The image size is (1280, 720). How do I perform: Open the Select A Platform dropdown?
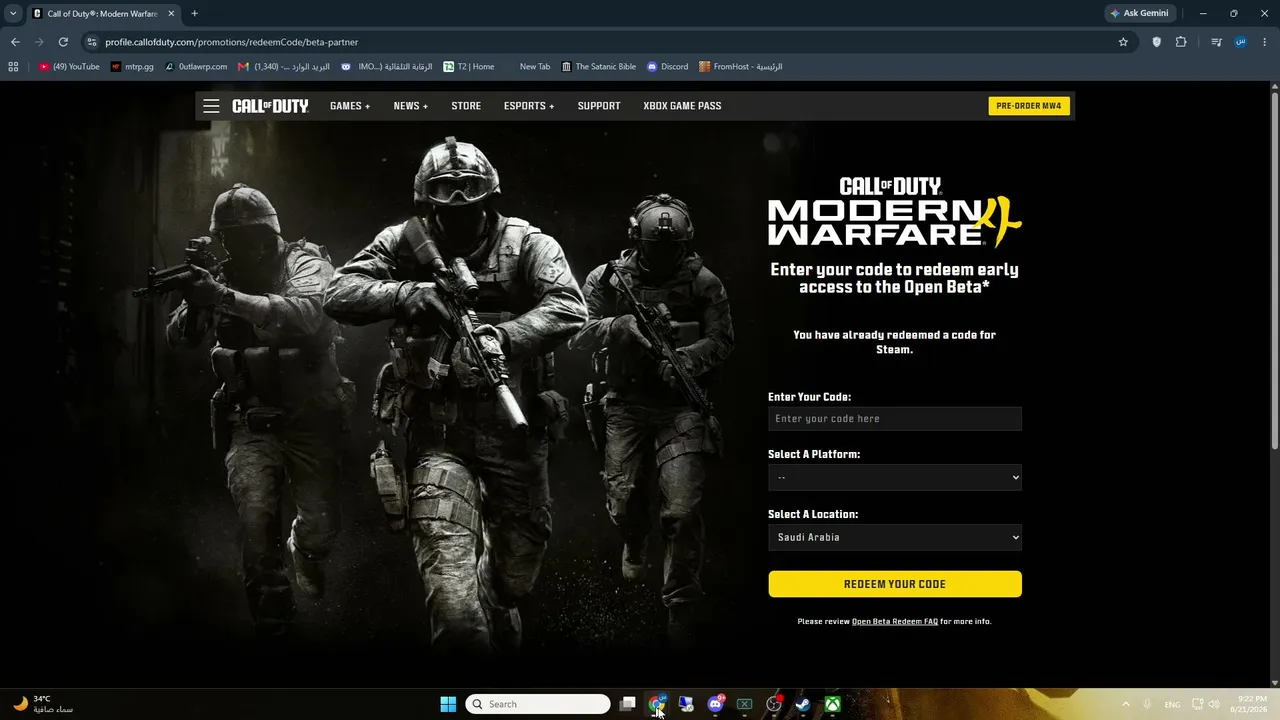point(895,477)
